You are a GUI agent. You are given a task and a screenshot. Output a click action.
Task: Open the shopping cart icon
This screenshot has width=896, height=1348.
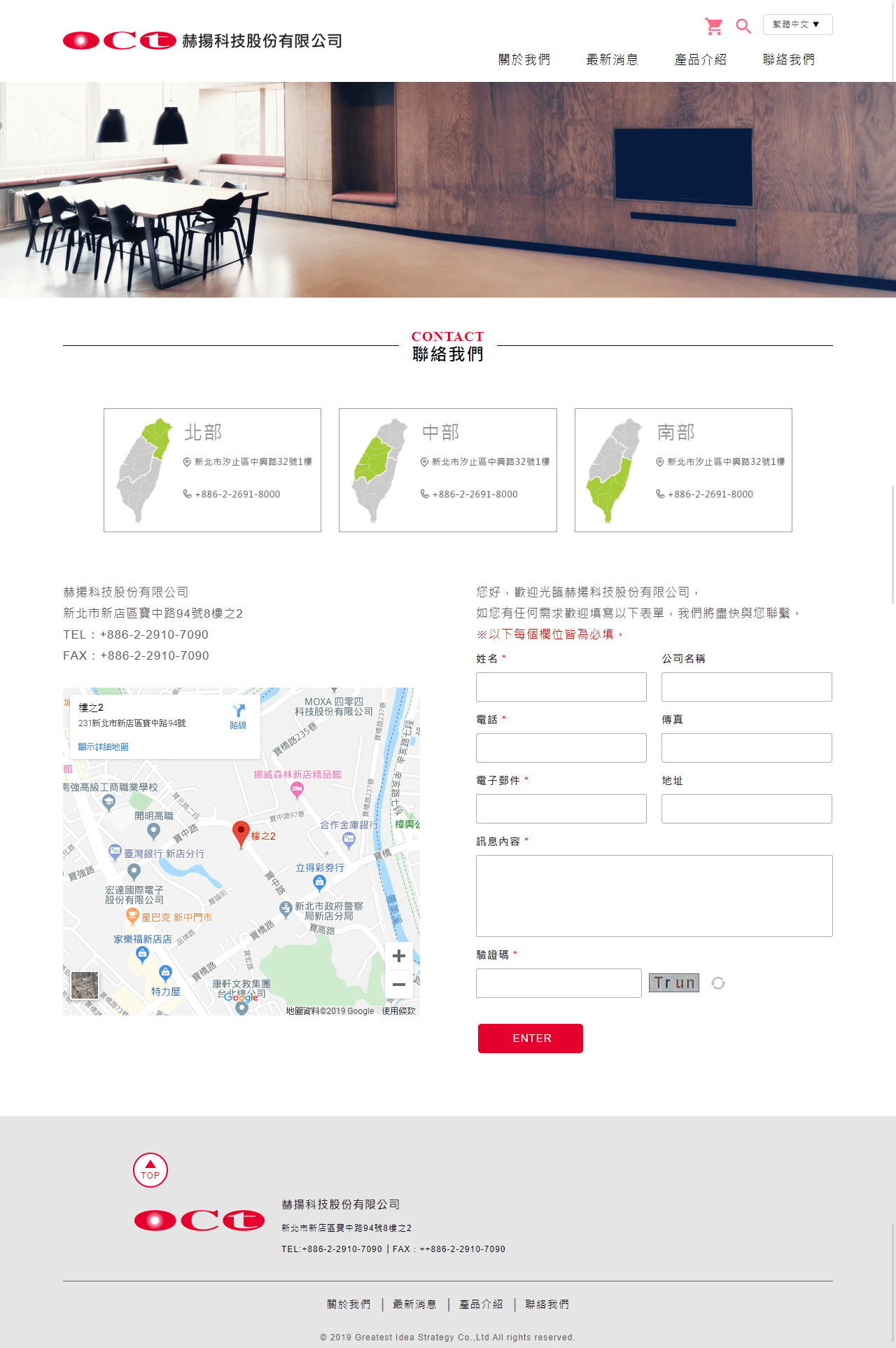click(713, 27)
